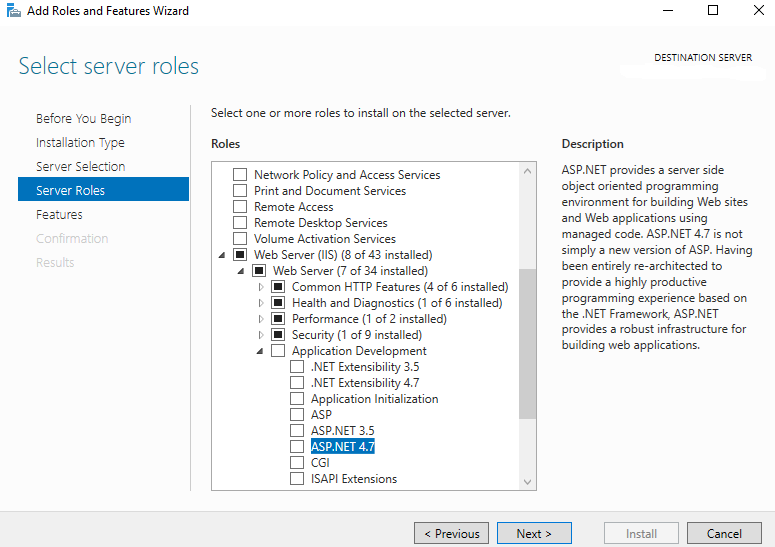Image resolution: width=775 pixels, height=547 pixels.
Task: Close the Add Roles and Features Wizard
Action: 759,10
